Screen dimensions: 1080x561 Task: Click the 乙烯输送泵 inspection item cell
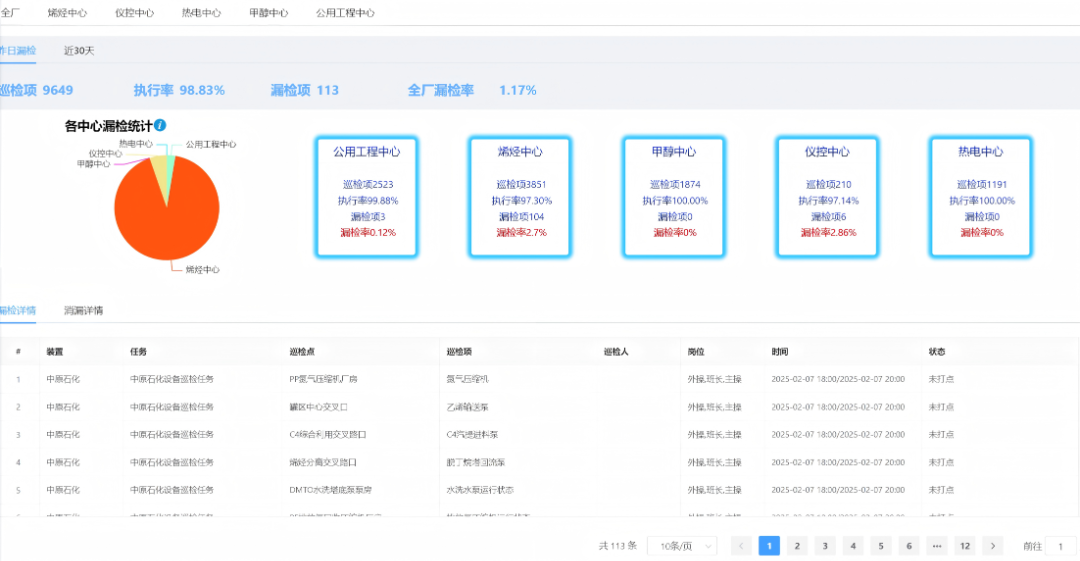coord(468,407)
